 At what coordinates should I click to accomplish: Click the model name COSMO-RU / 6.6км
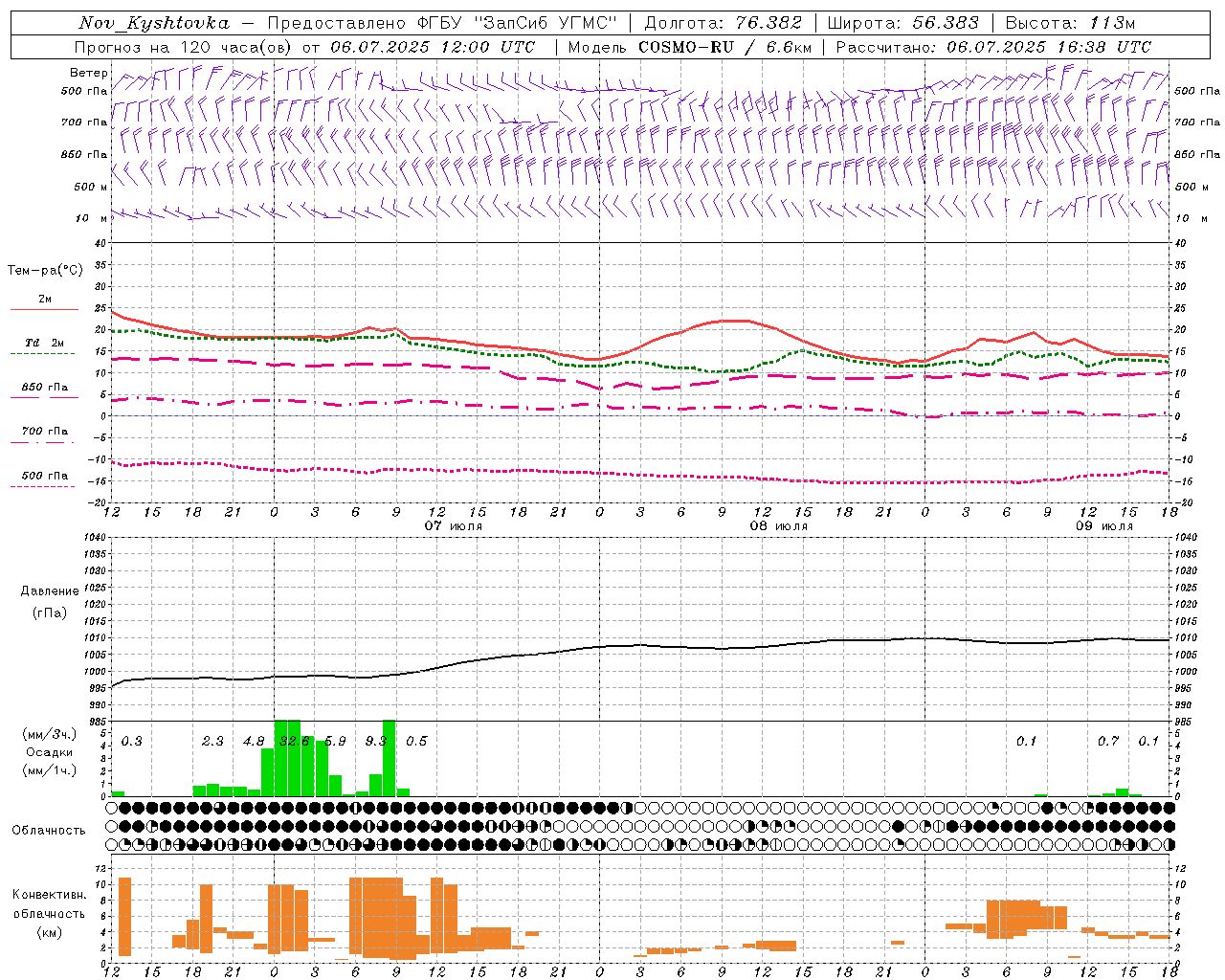[x=725, y=47]
